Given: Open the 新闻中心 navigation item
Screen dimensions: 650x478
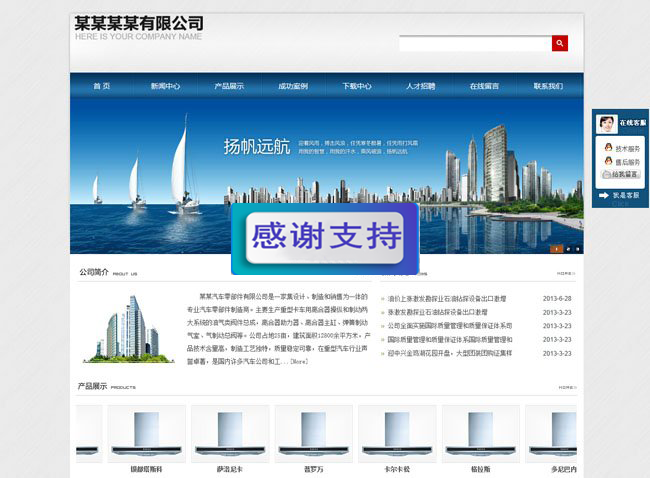Looking at the screenshot, I should pyautogui.click(x=165, y=86).
